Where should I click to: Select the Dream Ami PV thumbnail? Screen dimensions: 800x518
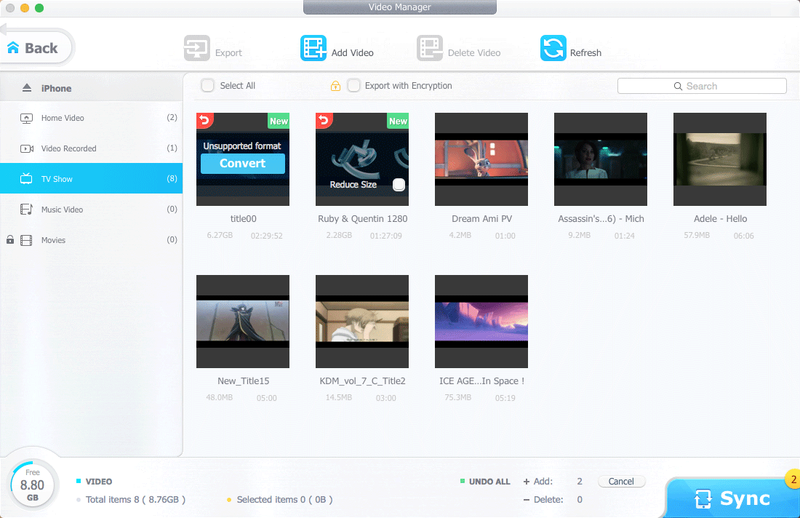481,159
